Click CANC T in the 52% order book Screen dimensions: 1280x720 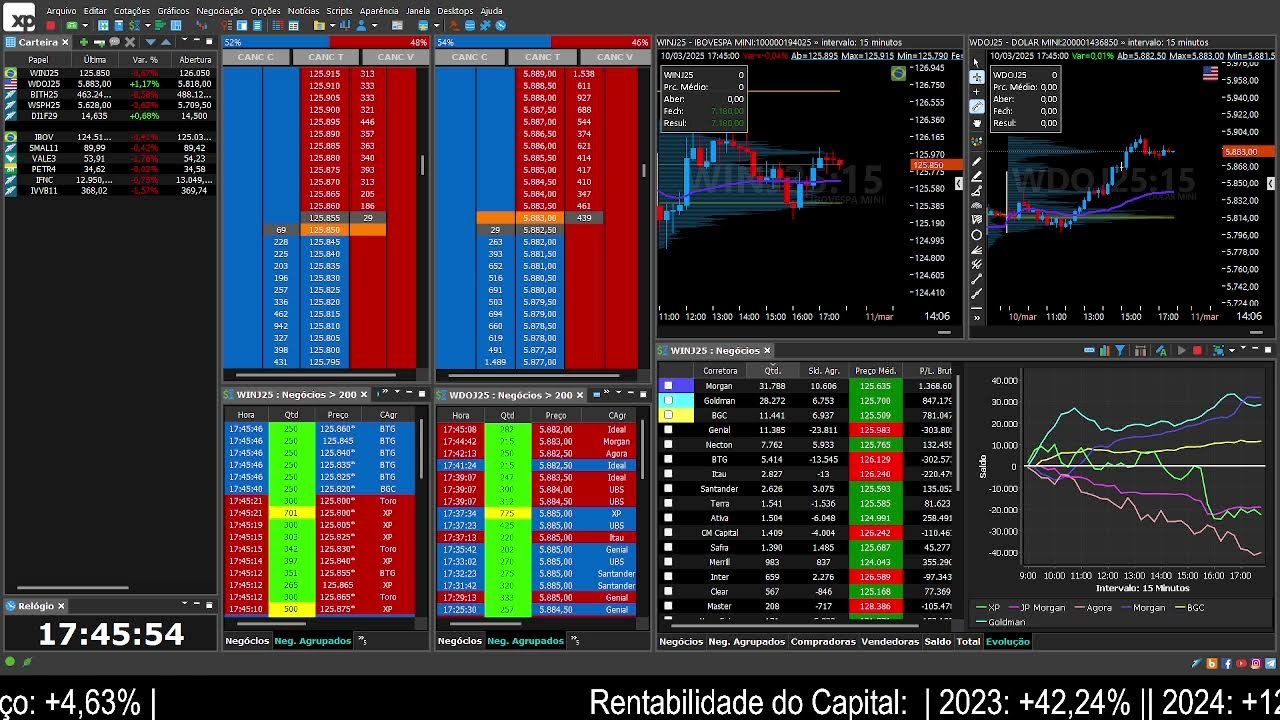(x=326, y=57)
